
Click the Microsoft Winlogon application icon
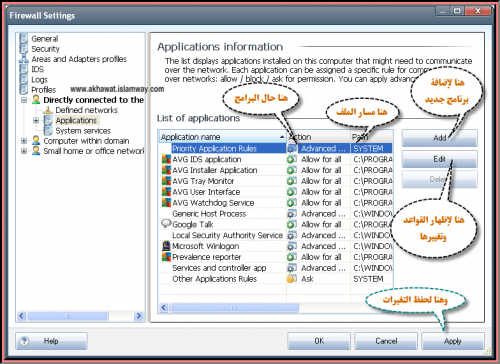(x=166, y=246)
